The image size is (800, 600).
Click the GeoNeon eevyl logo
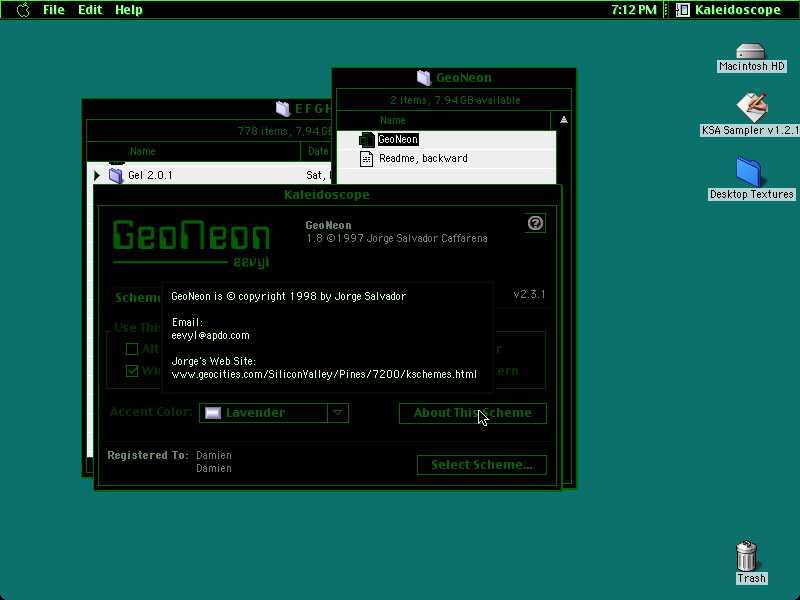coord(191,244)
